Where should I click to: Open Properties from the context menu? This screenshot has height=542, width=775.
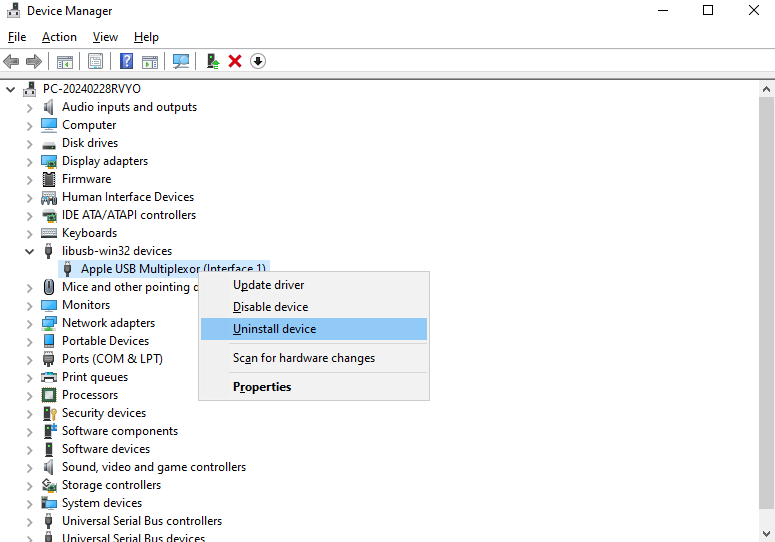tap(314, 387)
